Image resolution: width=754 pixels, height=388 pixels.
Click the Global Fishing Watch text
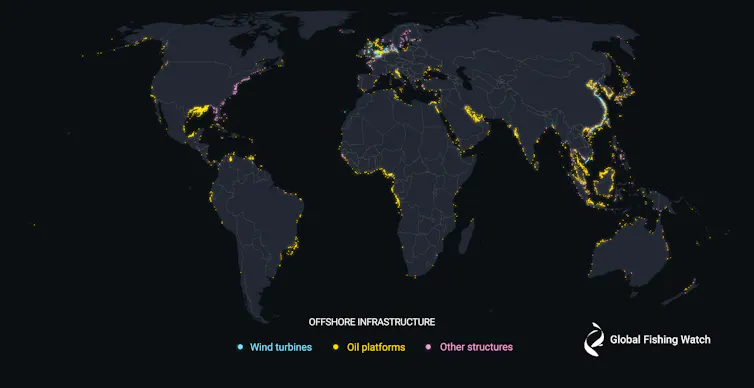pyautogui.click(x=660, y=340)
